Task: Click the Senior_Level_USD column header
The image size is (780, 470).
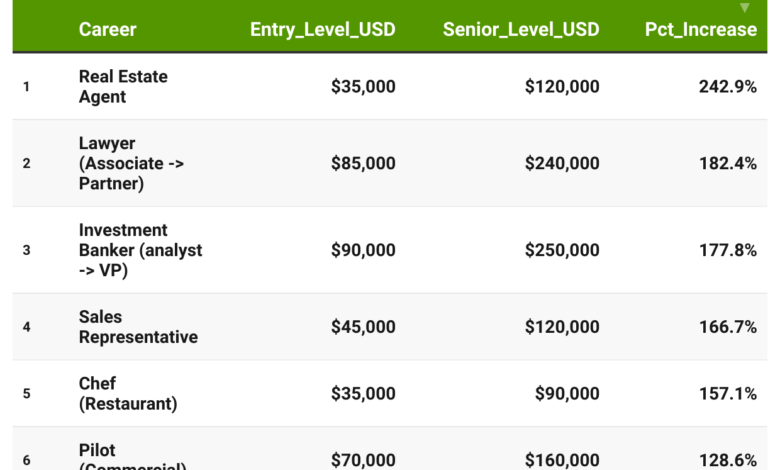Action: pyautogui.click(x=521, y=29)
